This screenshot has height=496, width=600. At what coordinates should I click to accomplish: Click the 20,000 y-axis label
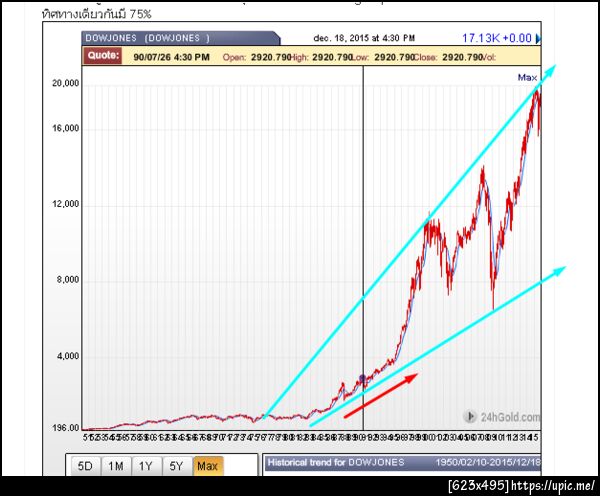[65, 83]
